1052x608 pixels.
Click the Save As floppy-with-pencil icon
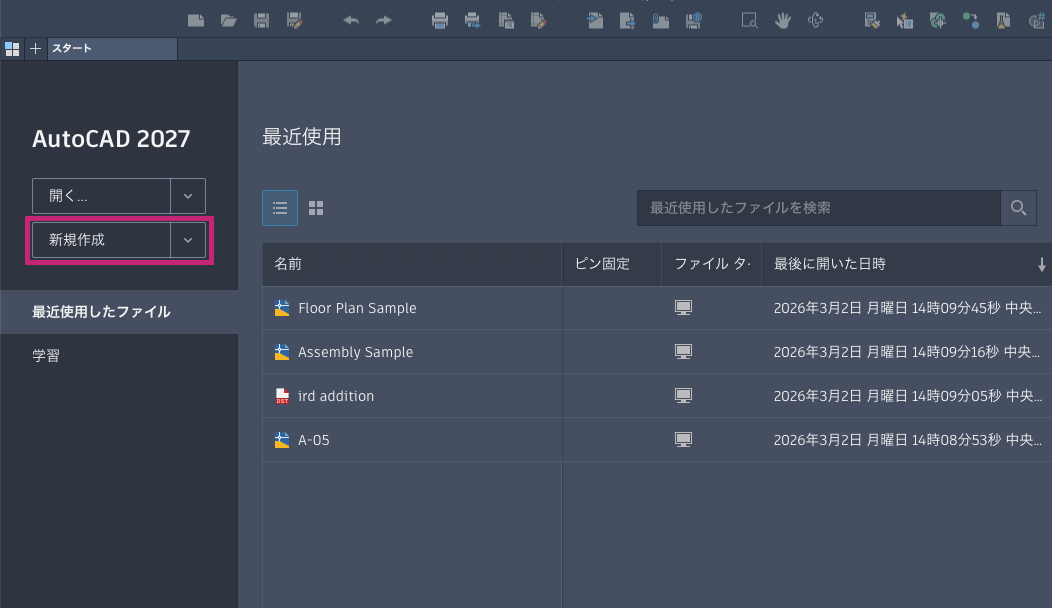[295, 21]
